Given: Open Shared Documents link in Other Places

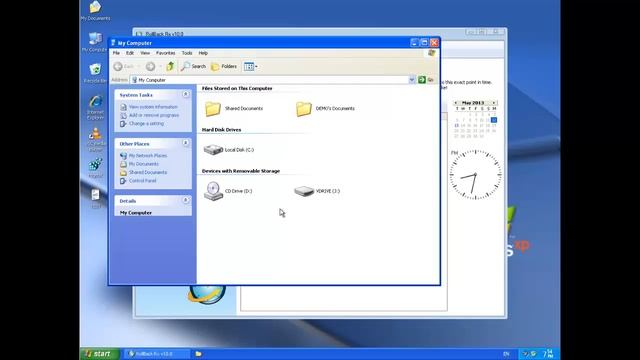Looking at the screenshot, I should point(148,172).
